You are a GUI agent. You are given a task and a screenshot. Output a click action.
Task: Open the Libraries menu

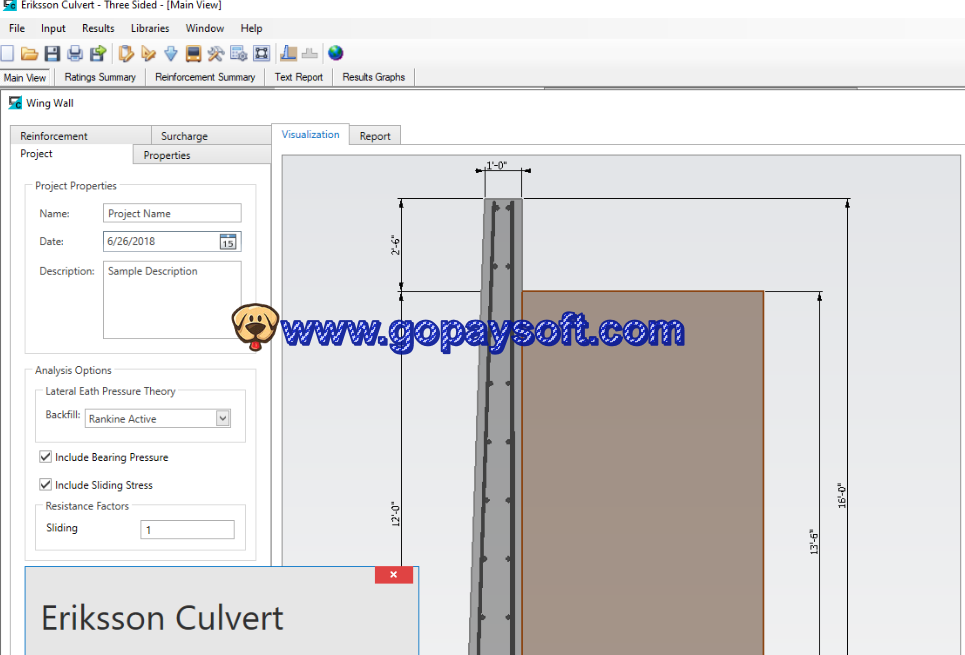click(150, 28)
